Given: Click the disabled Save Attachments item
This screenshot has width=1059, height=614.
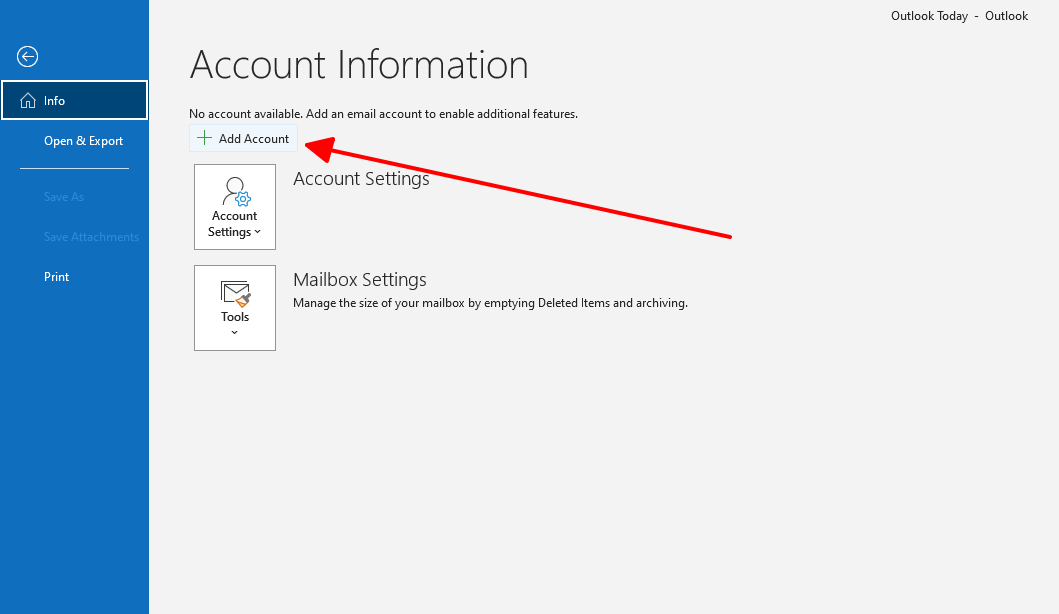Looking at the screenshot, I should tap(91, 237).
